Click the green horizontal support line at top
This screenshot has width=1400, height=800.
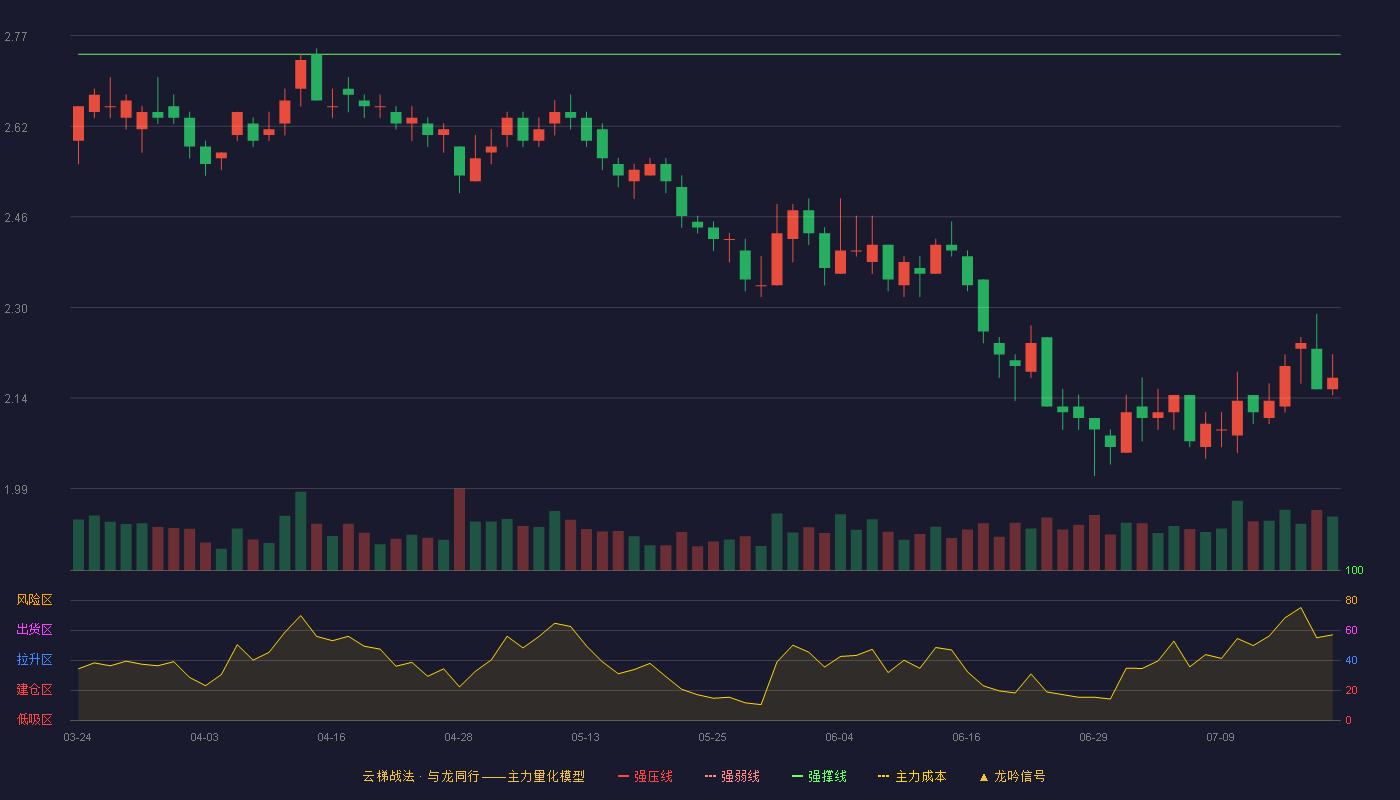709,54
